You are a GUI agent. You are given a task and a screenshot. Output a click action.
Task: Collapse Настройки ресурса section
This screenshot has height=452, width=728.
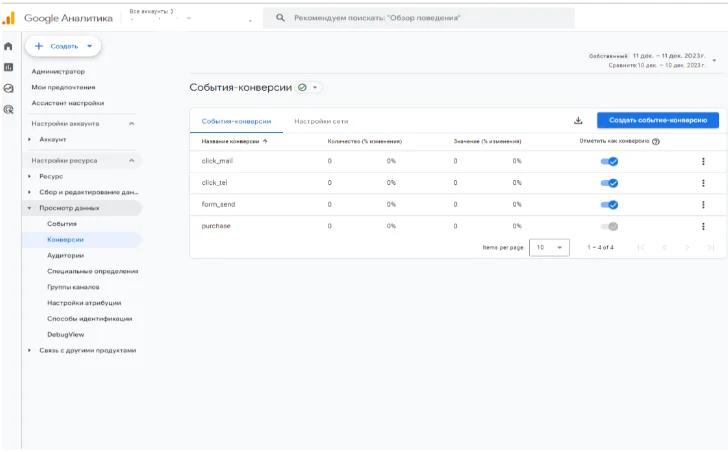[131, 160]
